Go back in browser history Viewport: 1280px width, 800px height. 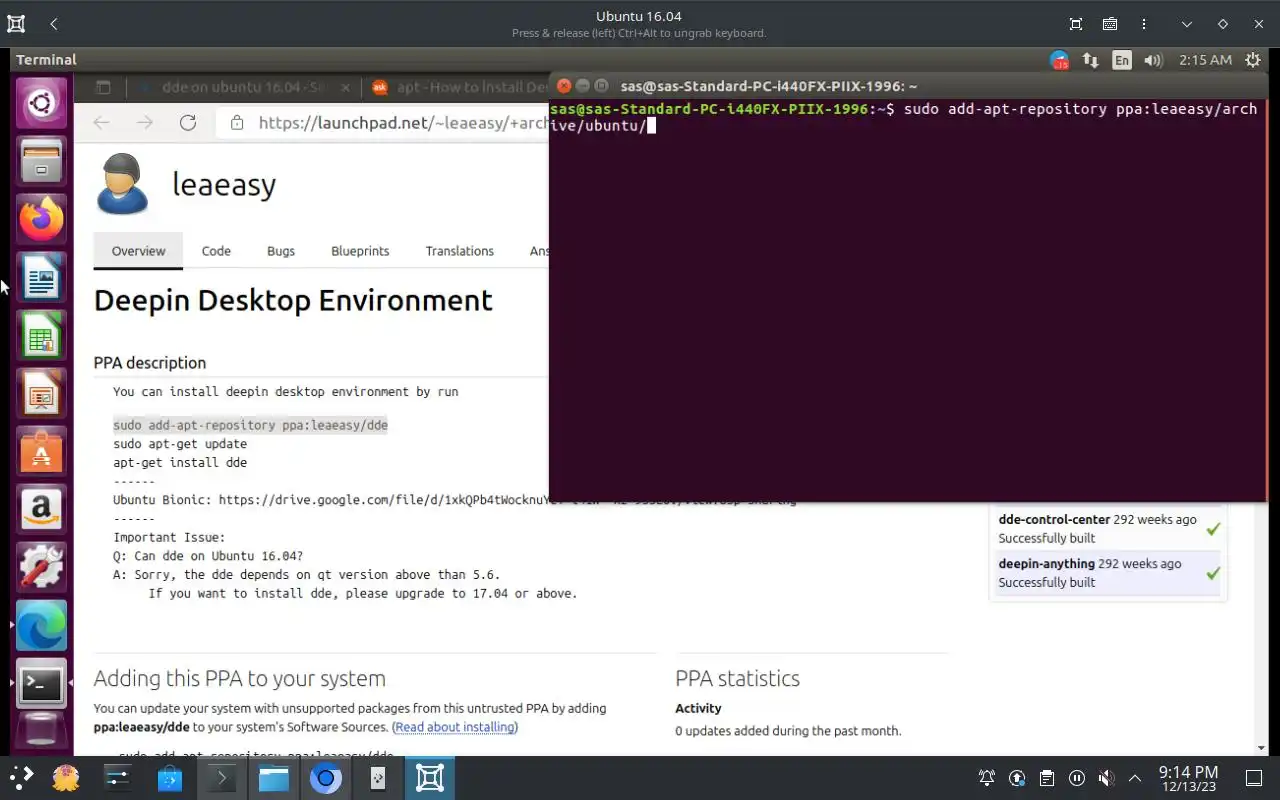pos(101,123)
